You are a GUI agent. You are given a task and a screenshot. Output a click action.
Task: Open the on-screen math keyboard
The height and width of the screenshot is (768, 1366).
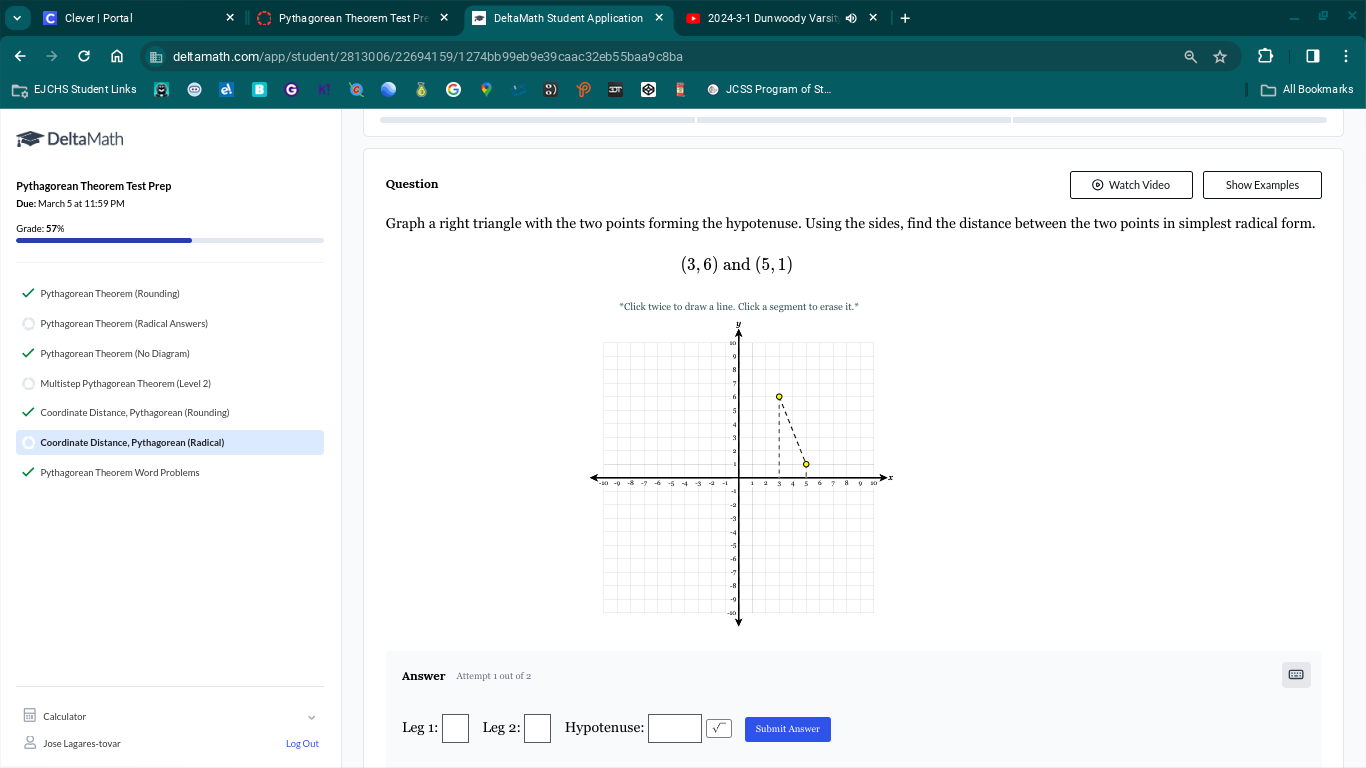tap(1296, 675)
